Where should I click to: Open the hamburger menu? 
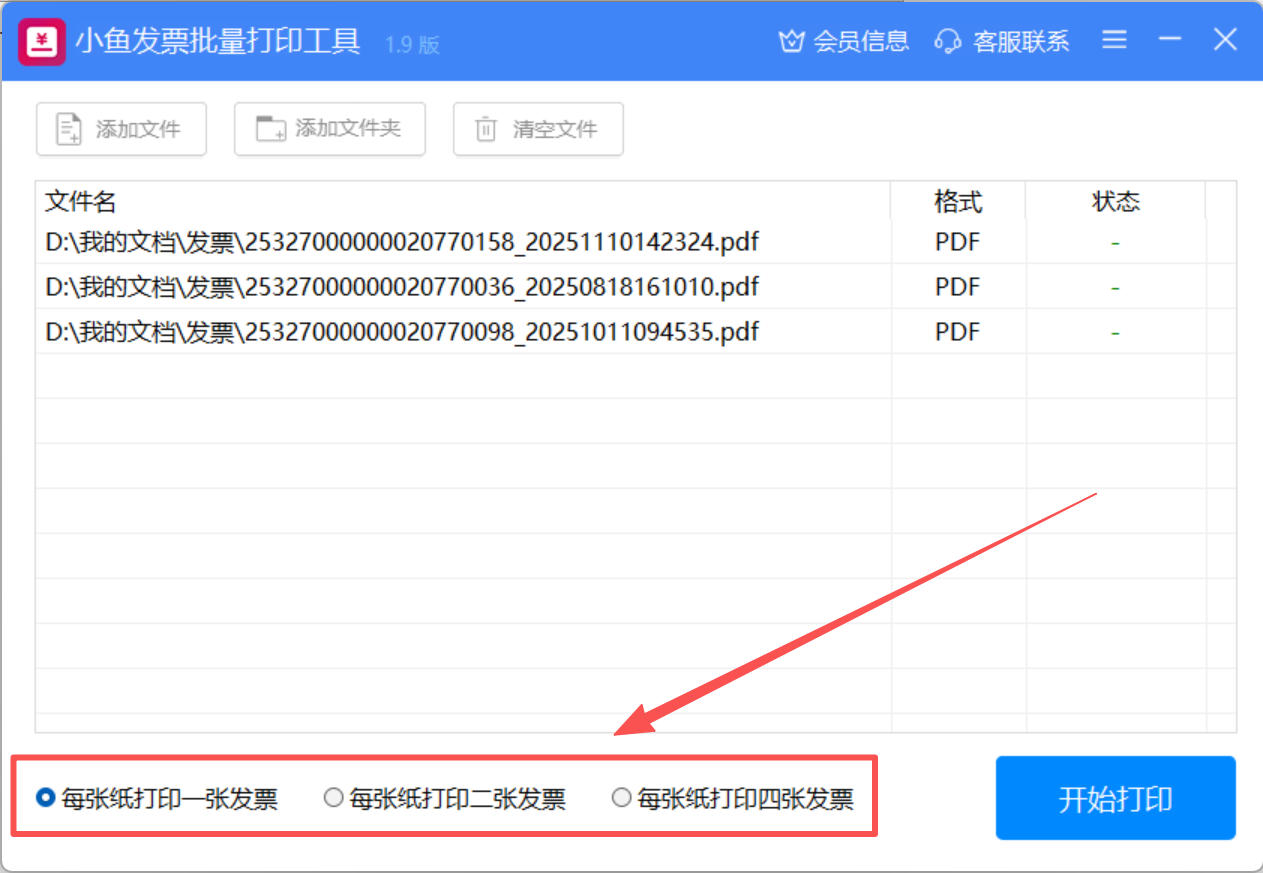click(x=1114, y=40)
